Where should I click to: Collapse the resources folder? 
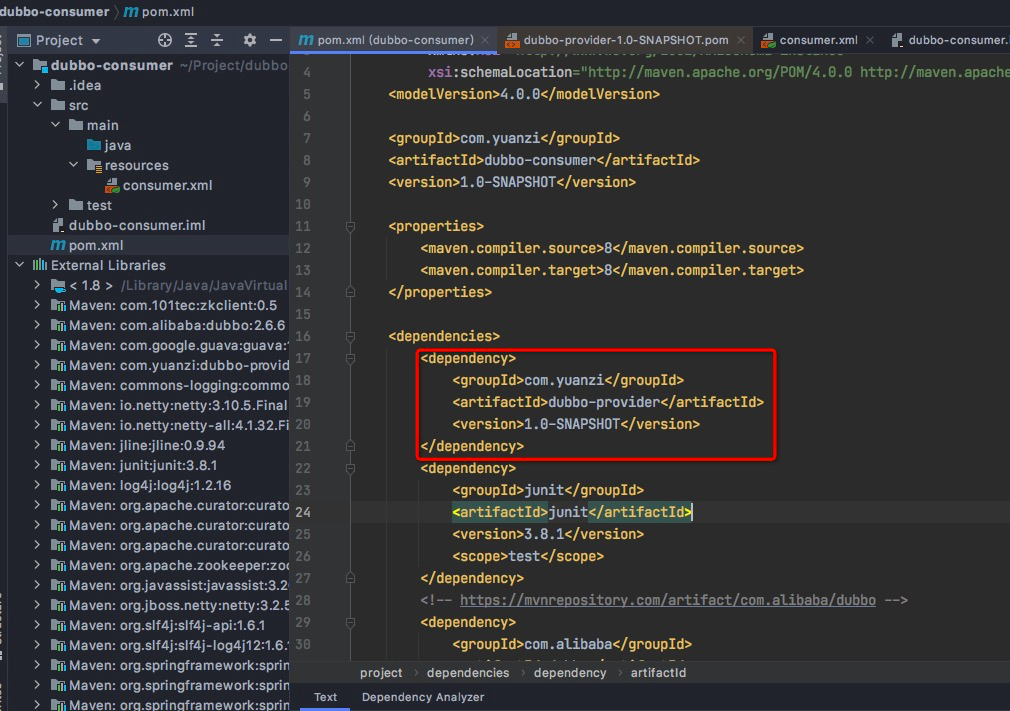pyautogui.click(x=73, y=165)
